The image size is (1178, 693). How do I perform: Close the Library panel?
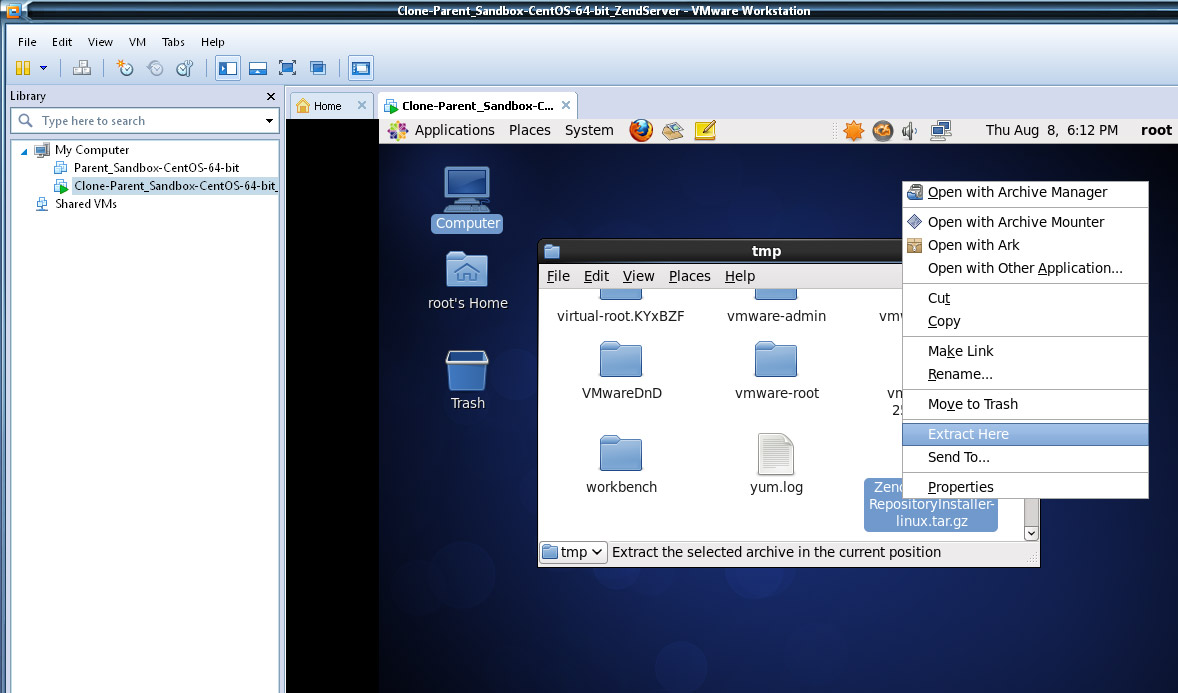[271, 96]
